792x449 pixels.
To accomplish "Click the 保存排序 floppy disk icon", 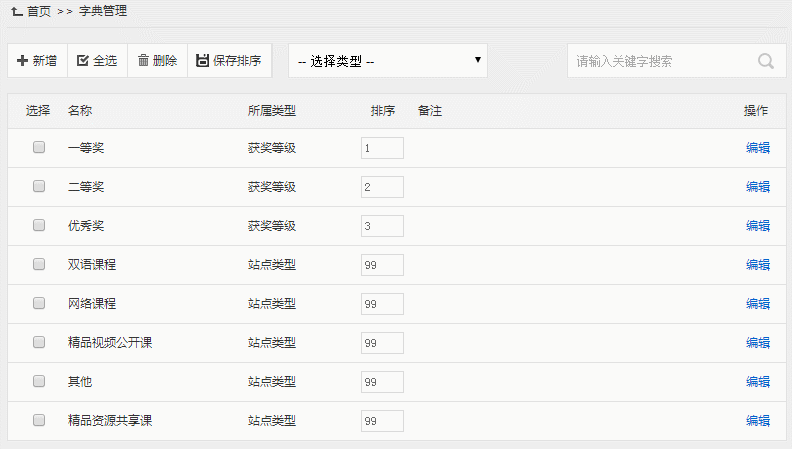I will click(202, 61).
